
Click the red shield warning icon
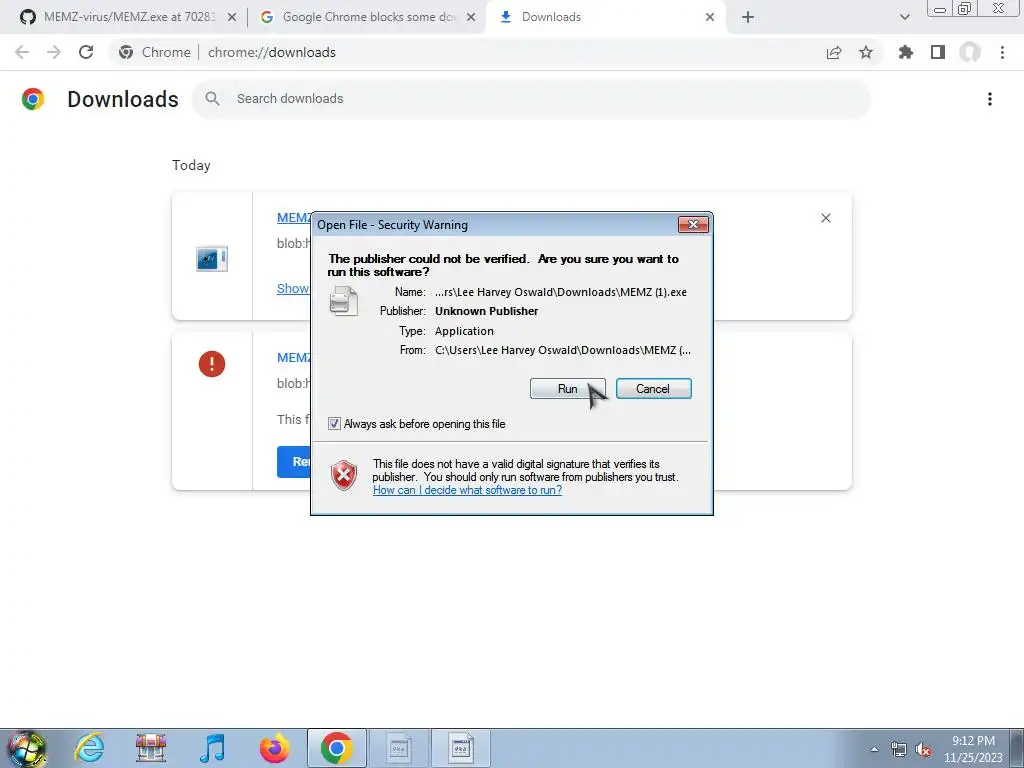tap(344, 475)
